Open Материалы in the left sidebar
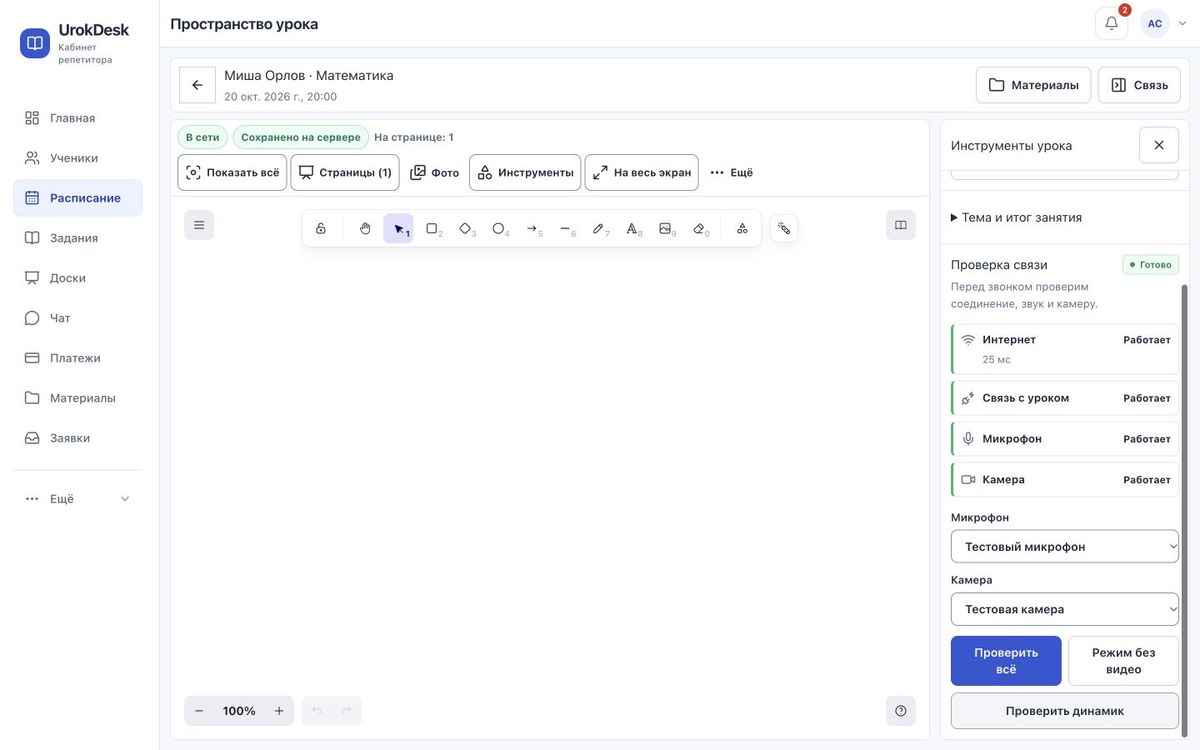Screen dimensions: 1200x750 (x=78, y=398)
